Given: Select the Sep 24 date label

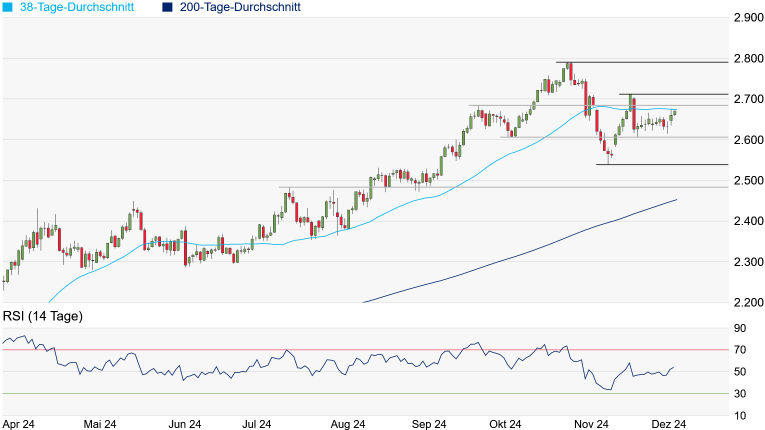Looking at the screenshot, I should [x=428, y=423].
